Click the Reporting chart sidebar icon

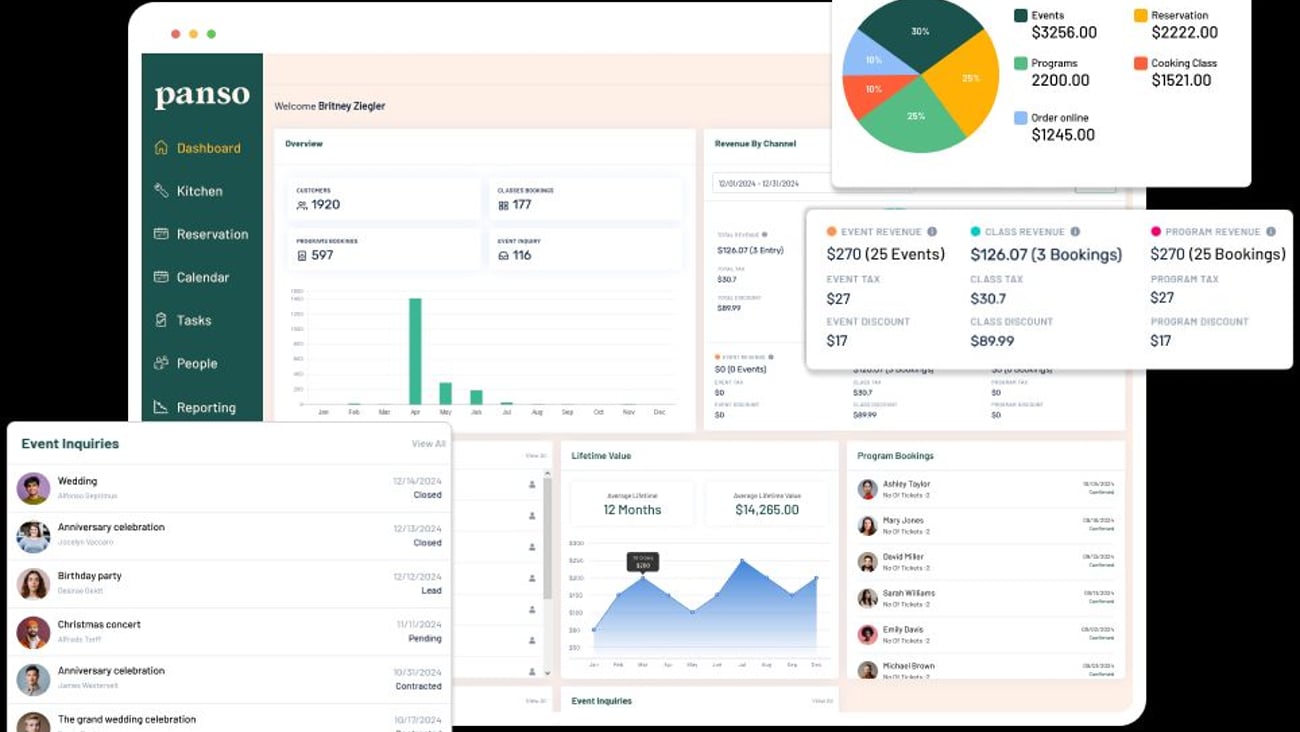coord(161,407)
